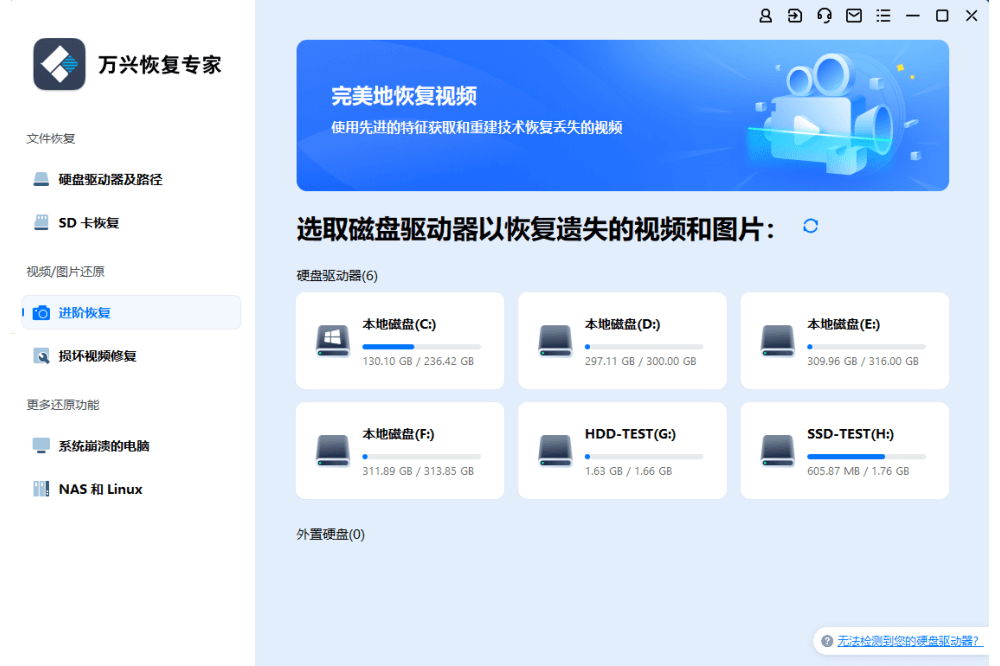Open the list menu icon in title bar
The width and height of the screenshot is (1000, 666).
tap(883, 16)
